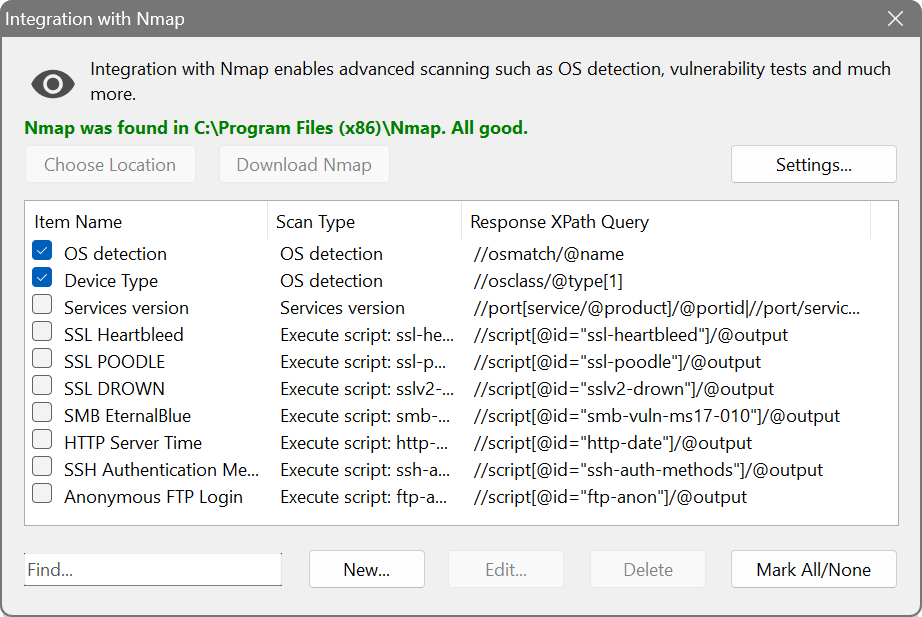Enable the SSH Authentication Methods checkbox

(x=42, y=467)
